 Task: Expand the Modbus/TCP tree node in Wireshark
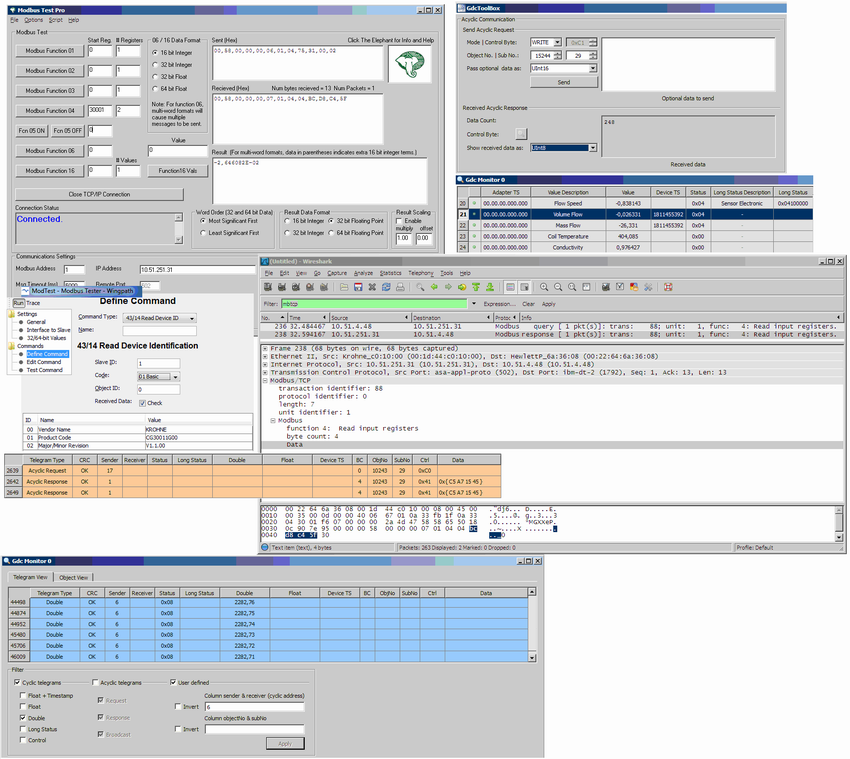click(x=266, y=380)
